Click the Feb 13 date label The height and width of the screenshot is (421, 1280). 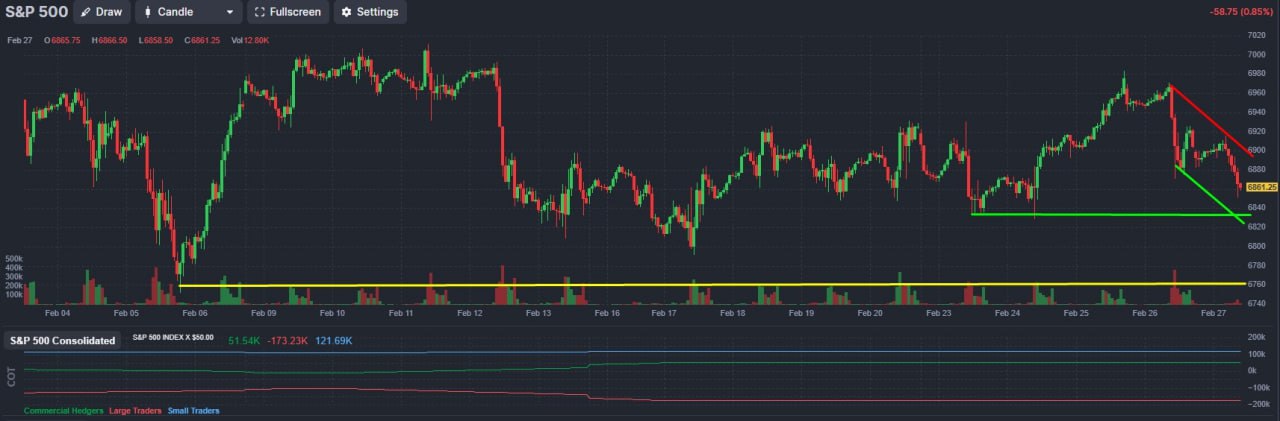coord(538,313)
